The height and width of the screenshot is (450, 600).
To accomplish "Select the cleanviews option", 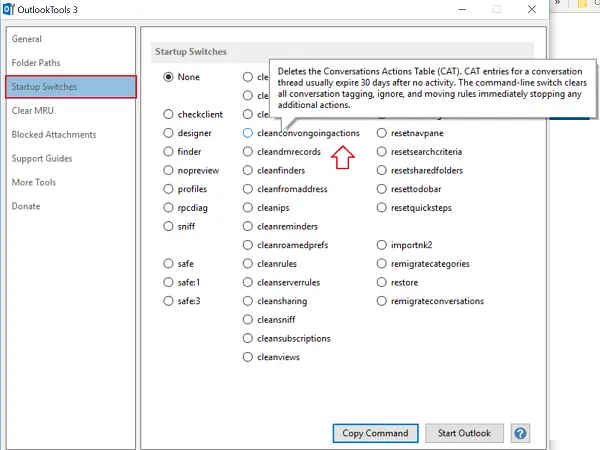I will 248,357.
